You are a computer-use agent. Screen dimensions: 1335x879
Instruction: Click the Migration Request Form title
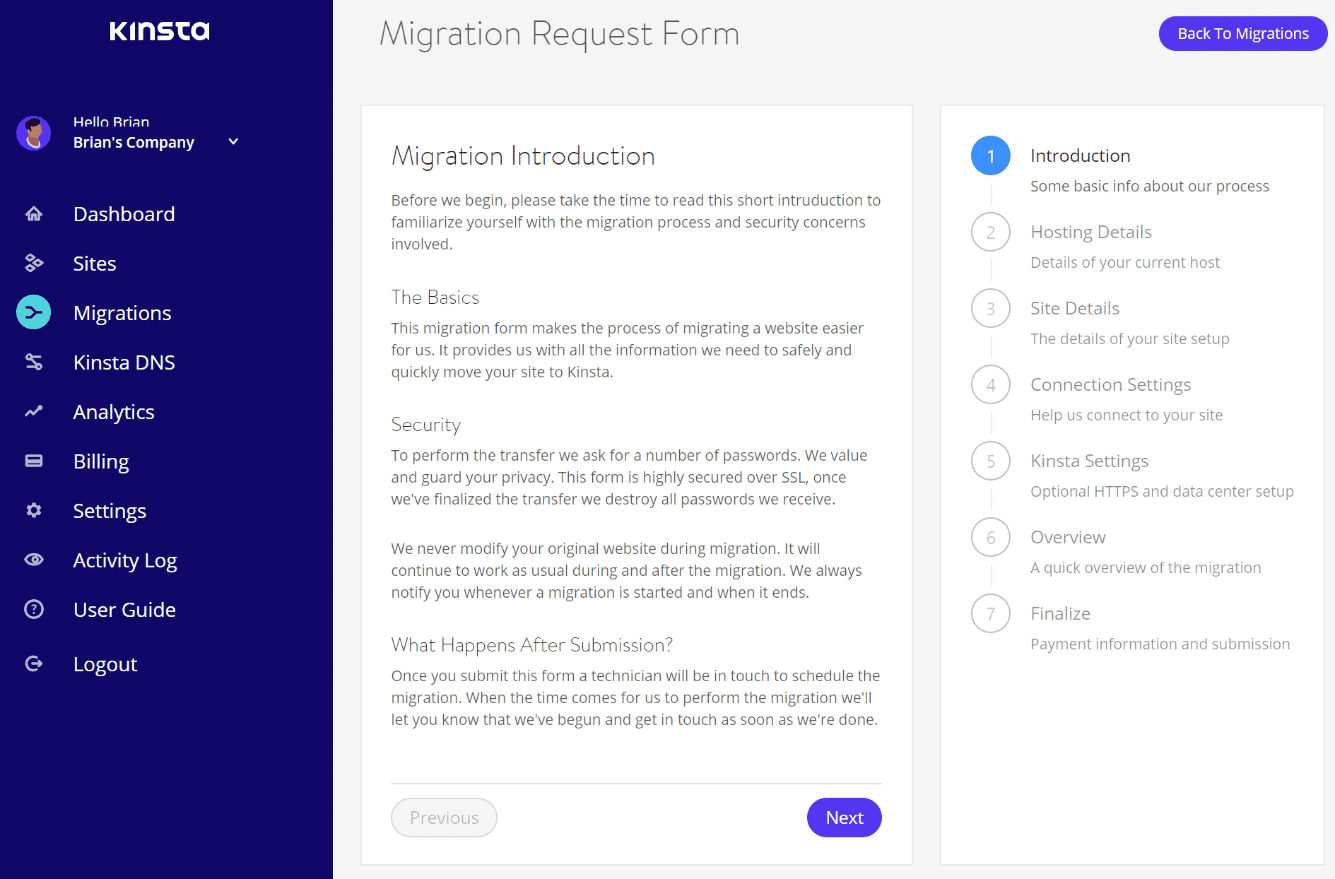tap(559, 34)
